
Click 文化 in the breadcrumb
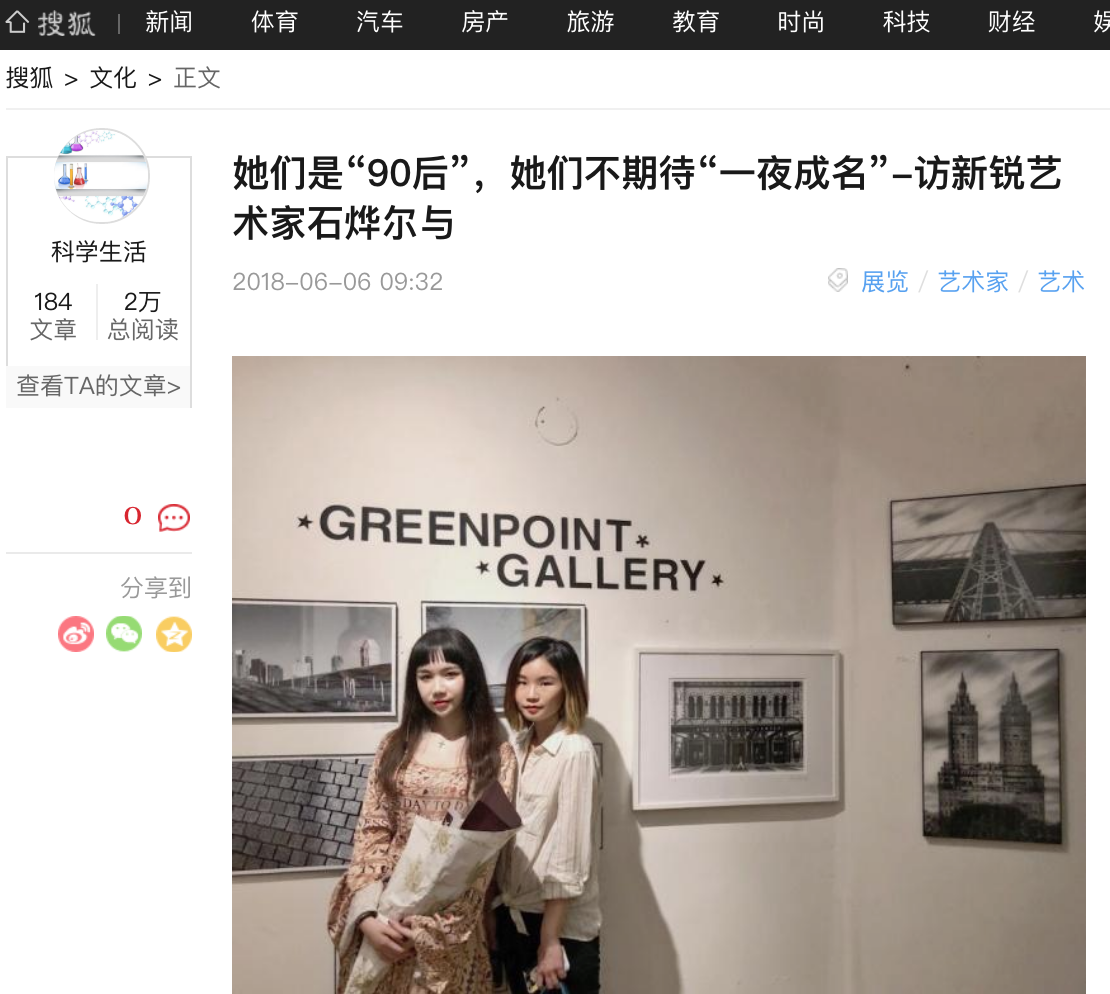[x=113, y=78]
